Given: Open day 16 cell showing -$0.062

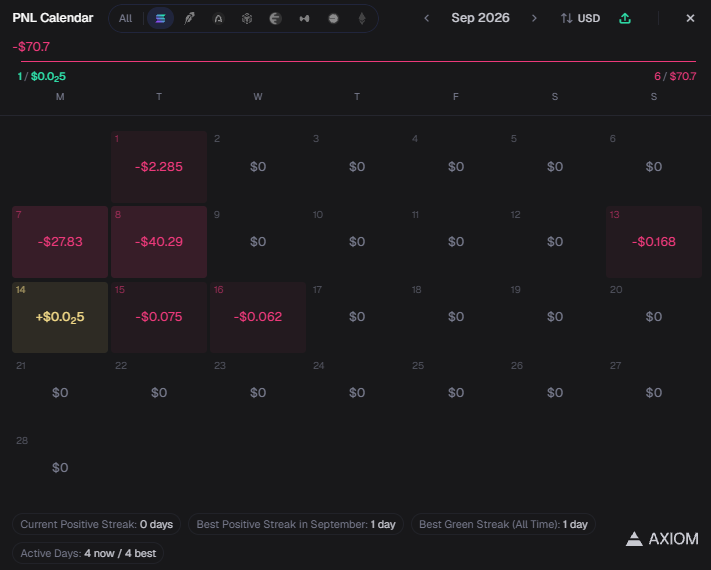Looking at the screenshot, I should point(258,317).
